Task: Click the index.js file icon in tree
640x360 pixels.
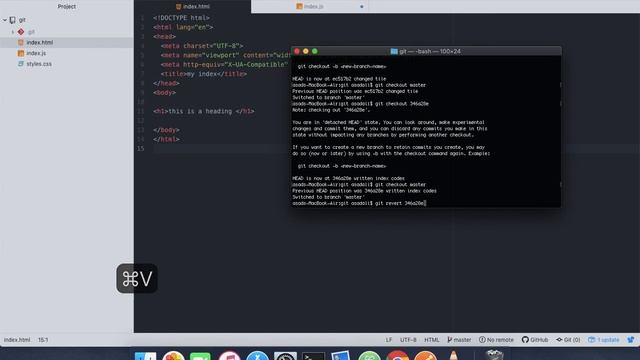Action: [21, 53]
